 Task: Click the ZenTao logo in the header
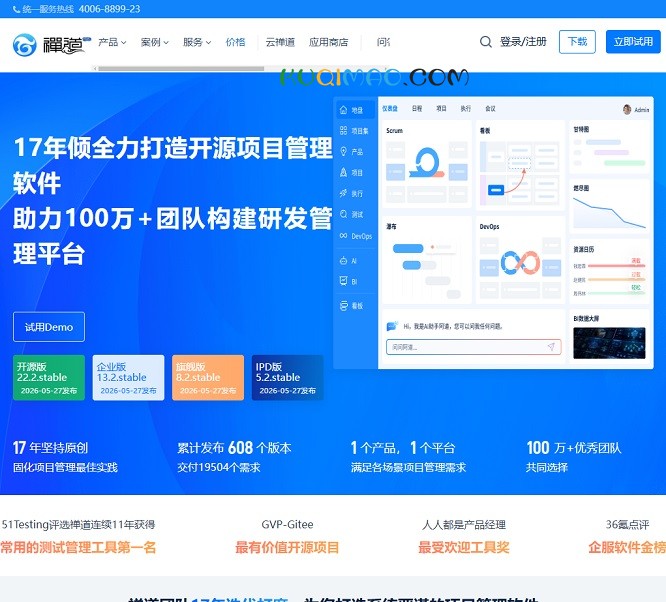[52, 44]
